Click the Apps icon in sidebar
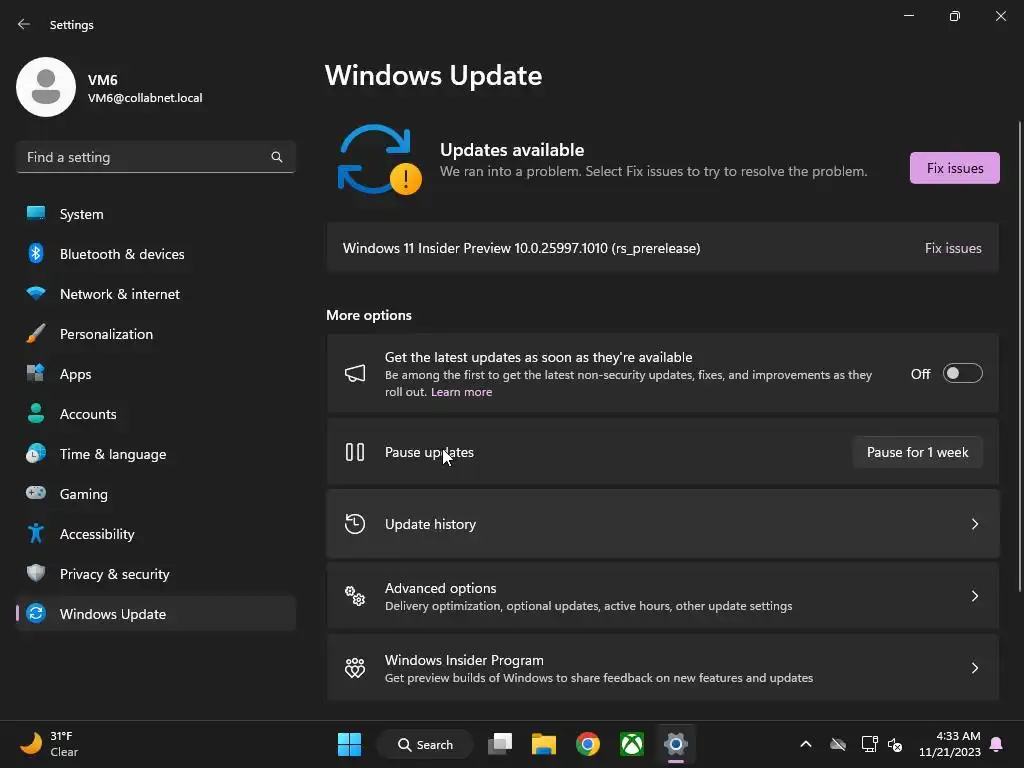The width and height of the screenshot is (1024, 768). (x=36, y=373)
